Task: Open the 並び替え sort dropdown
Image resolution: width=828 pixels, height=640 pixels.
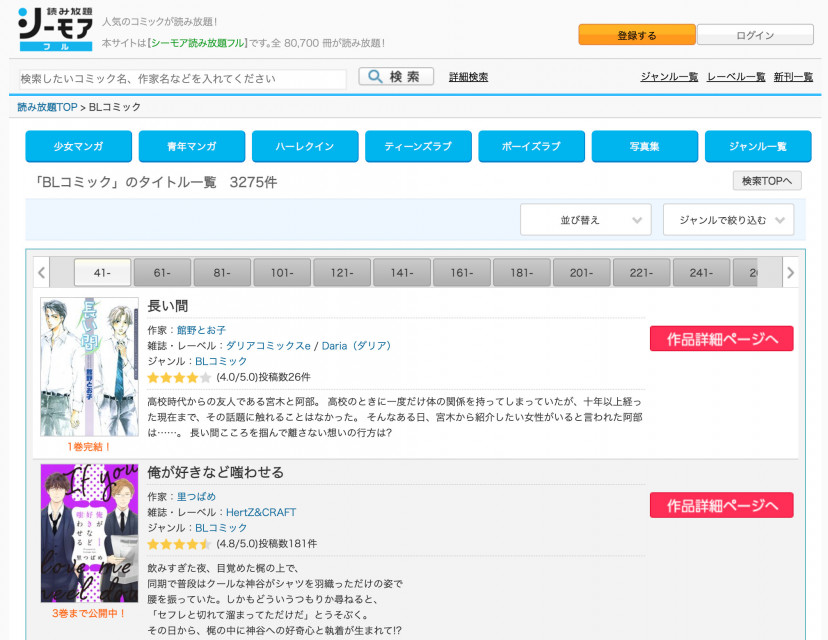Action: click(x=585, y=219)
